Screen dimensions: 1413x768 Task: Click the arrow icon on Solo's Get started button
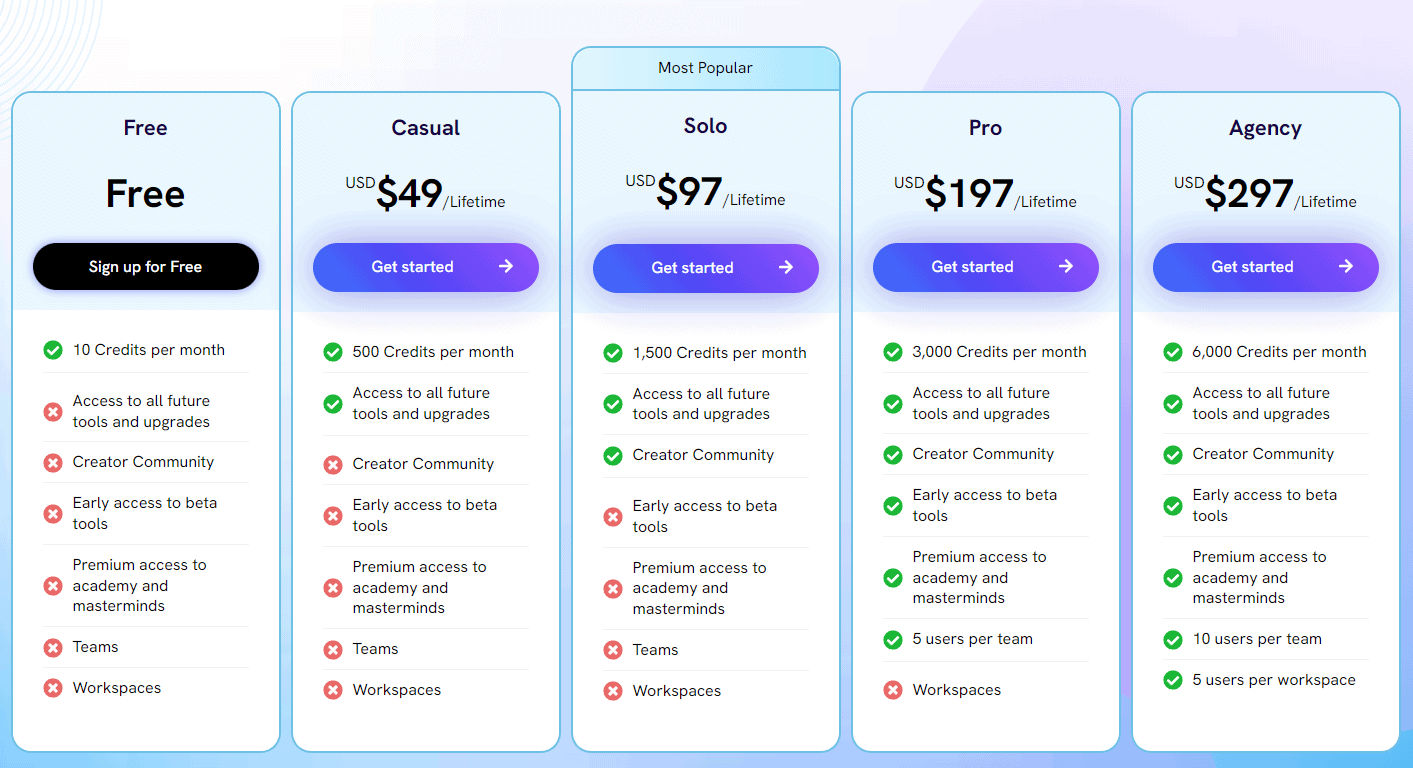pos(786,268)
